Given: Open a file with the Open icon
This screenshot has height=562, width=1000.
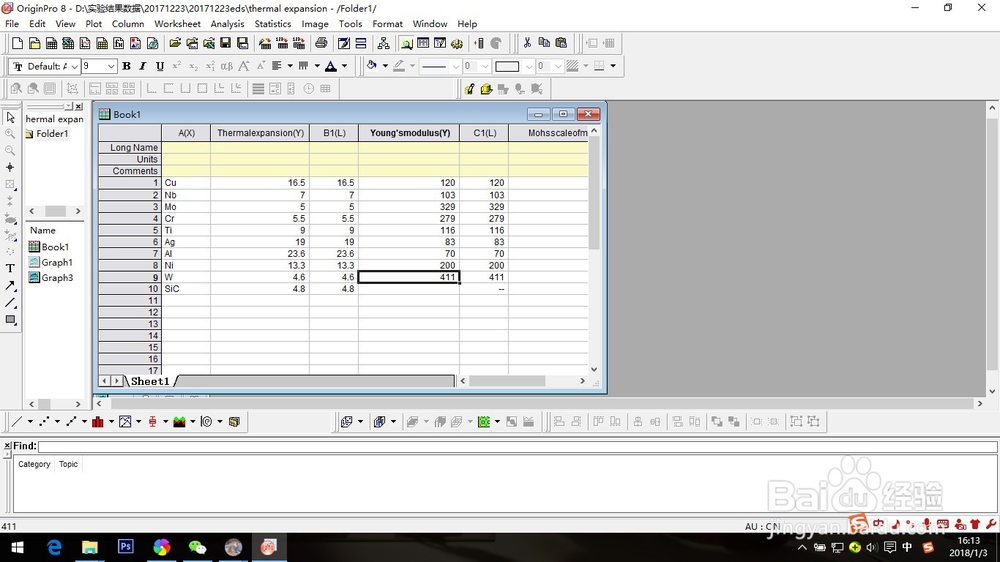Looking at the screenshot, I should pos(175,43).
